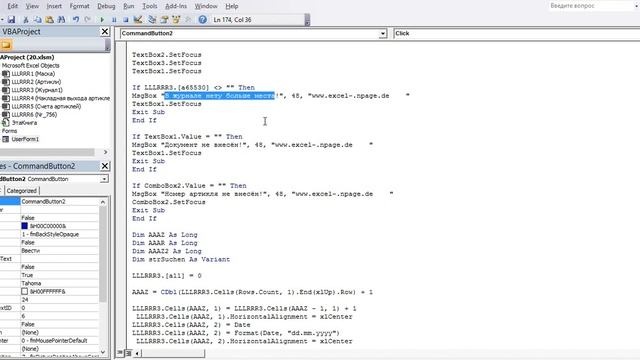Click the Tahoma font property value
640x360 pixels.
click(60, 283)
